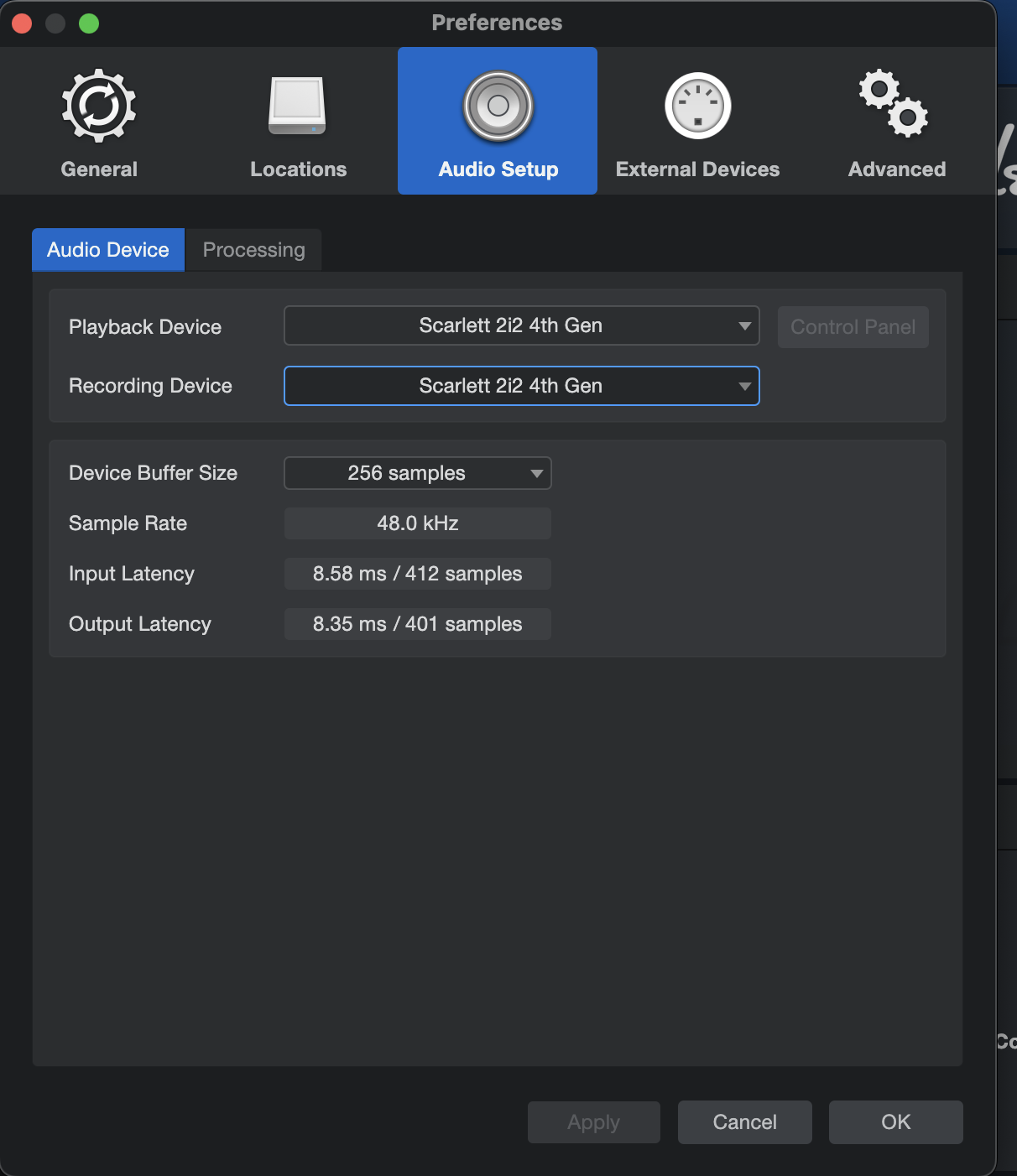Switch to the Processing tab

click(253, 250)
